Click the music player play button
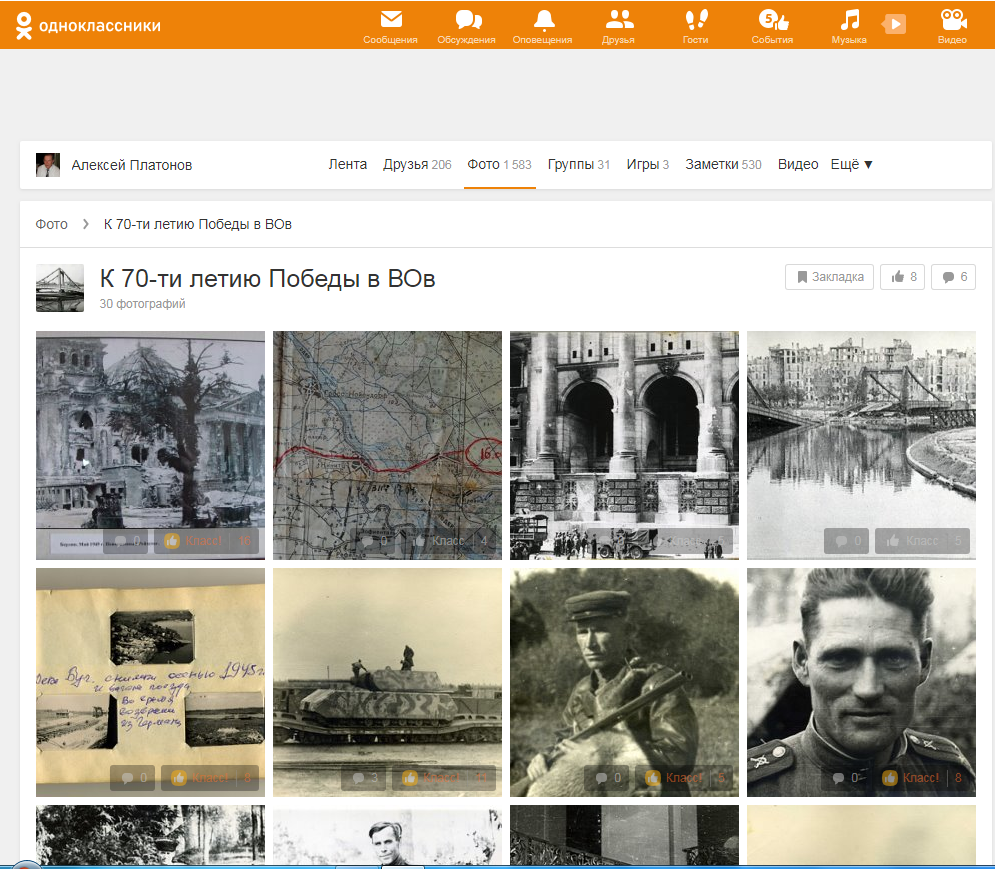995x869 pixels. 894,25
